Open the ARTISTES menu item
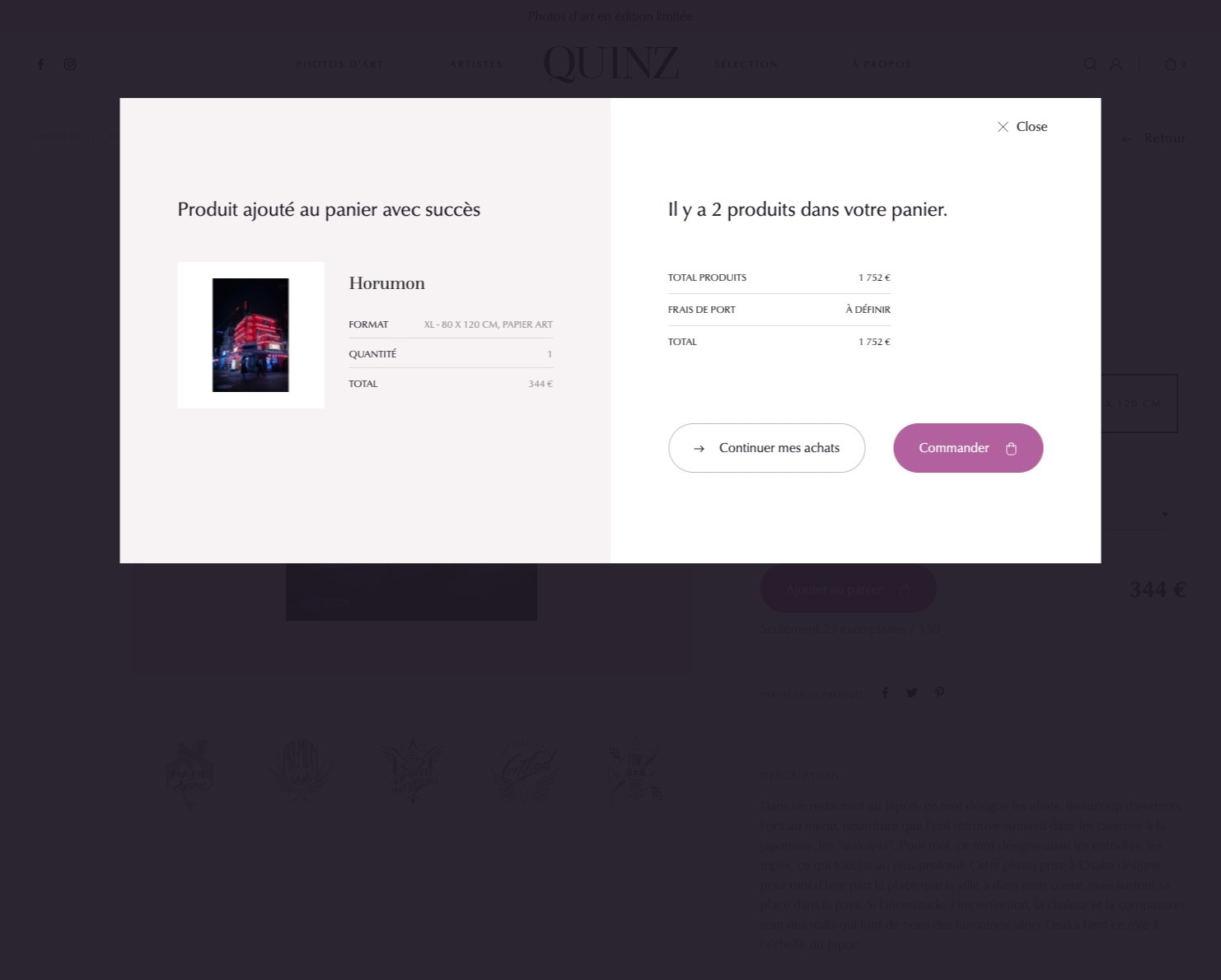The width and height of the screenshot is (1221, 980). pyautogui.click(x=475, y=64)
